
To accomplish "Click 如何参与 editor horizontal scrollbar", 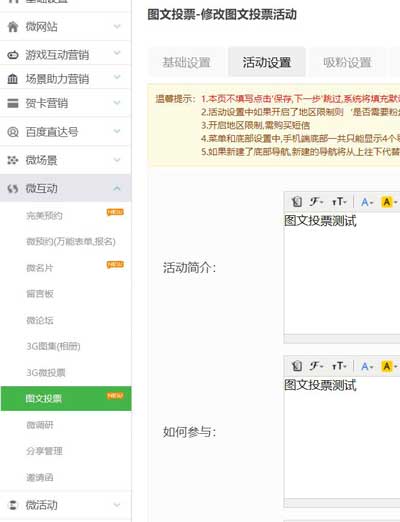I will [342, 503].
